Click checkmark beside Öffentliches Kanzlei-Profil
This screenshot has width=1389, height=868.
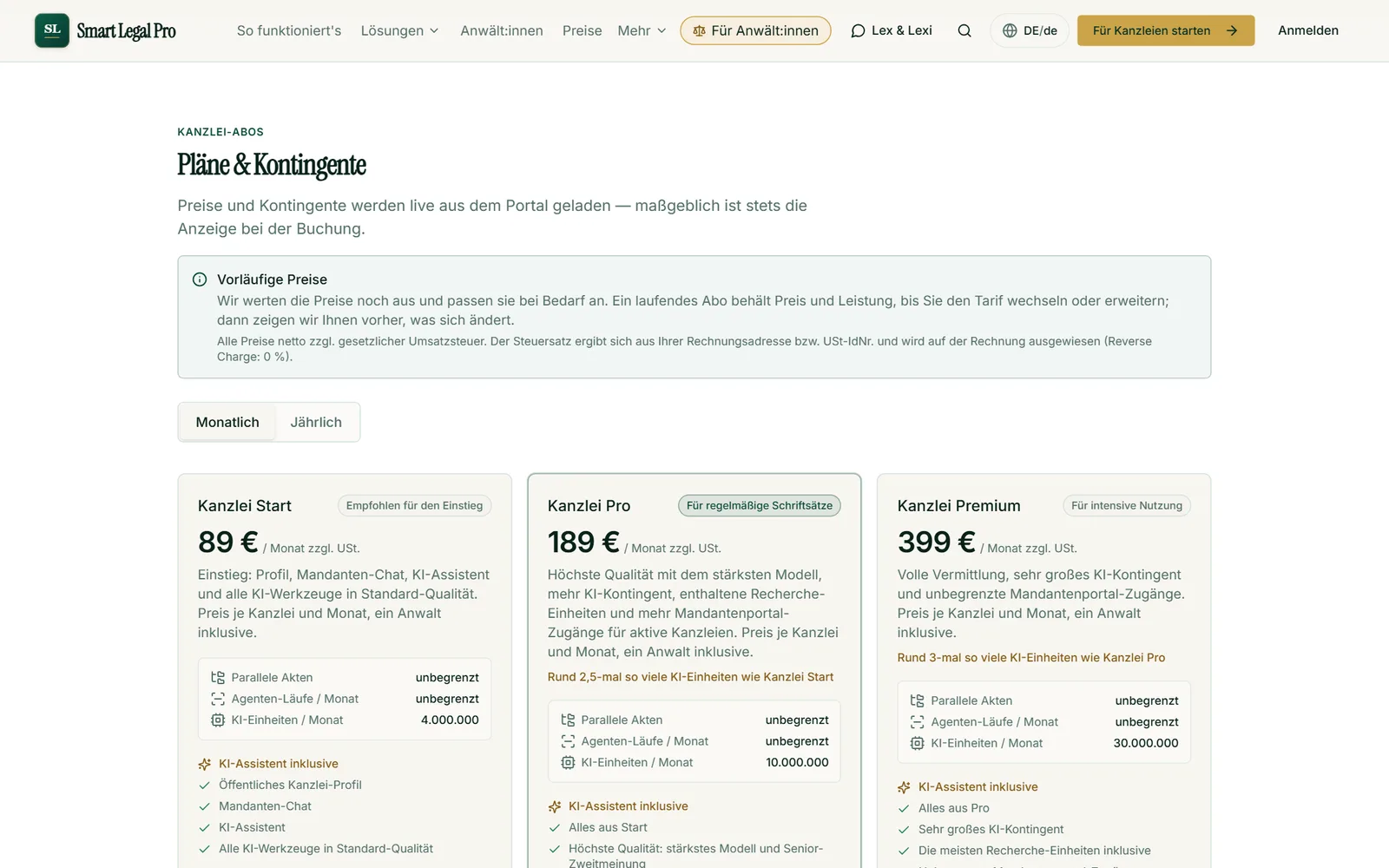click(205, 786)
